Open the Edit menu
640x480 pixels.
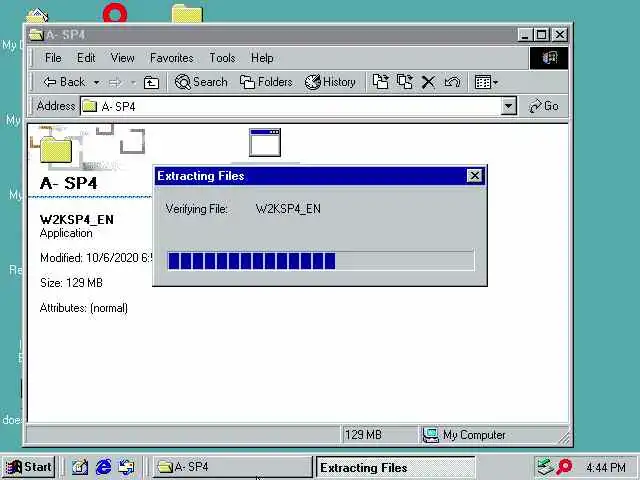[86, 58]
